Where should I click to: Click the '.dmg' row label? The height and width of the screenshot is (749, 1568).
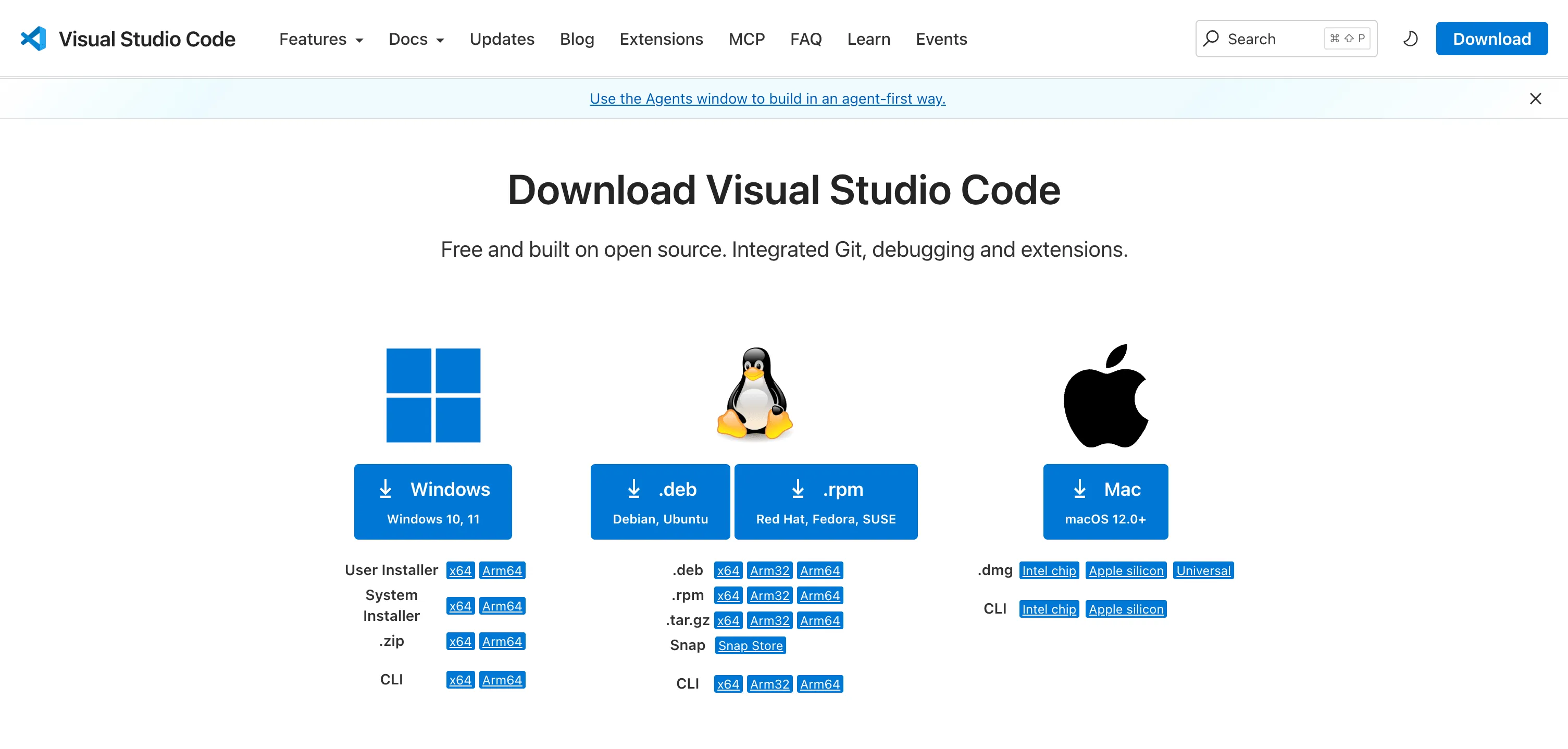(994, 570)
